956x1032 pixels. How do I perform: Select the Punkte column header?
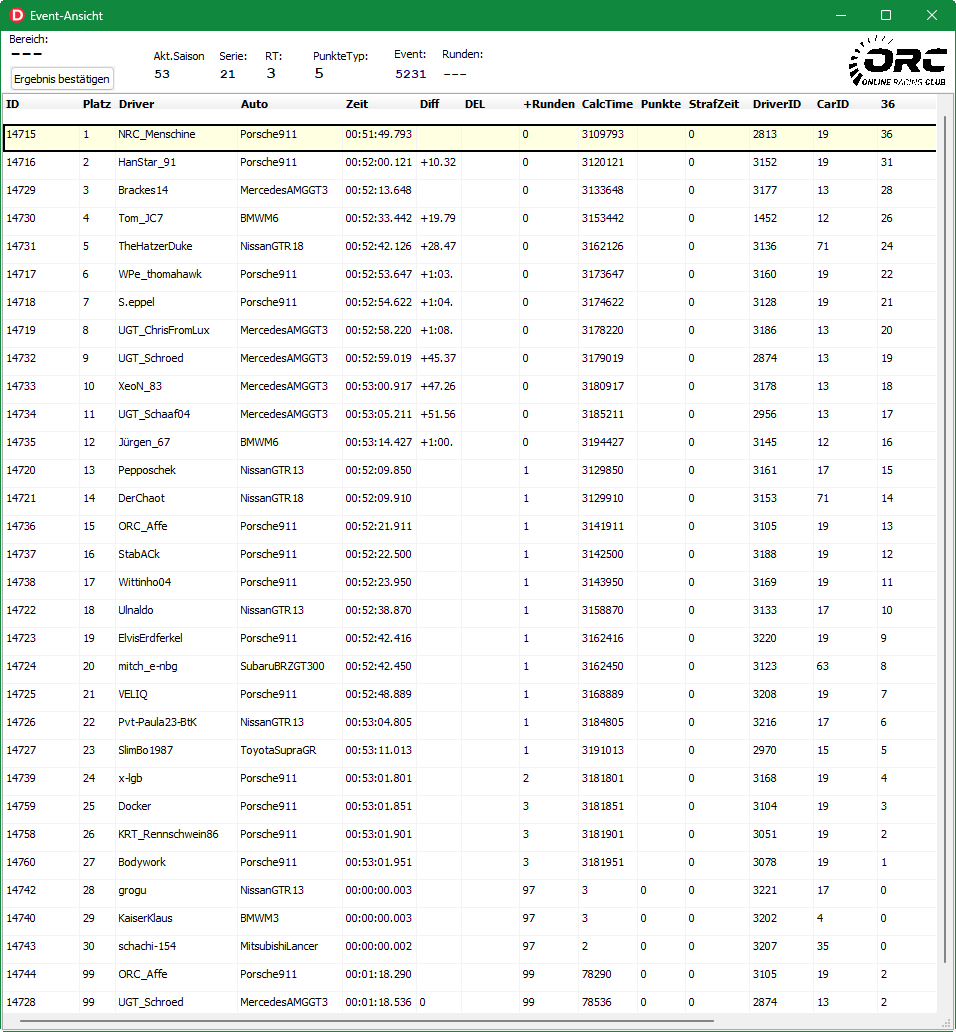660,104
